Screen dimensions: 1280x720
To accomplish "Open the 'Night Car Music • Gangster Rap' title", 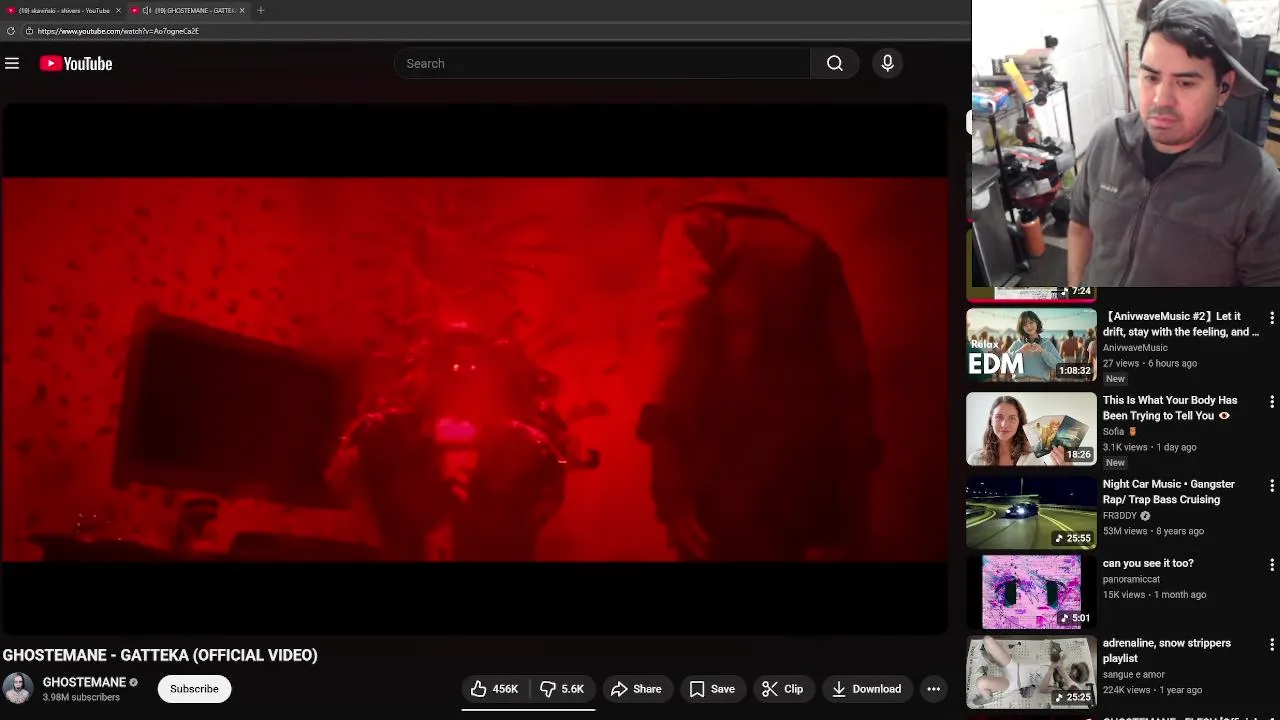I will pyautogui.click(x=1169, y=492).
